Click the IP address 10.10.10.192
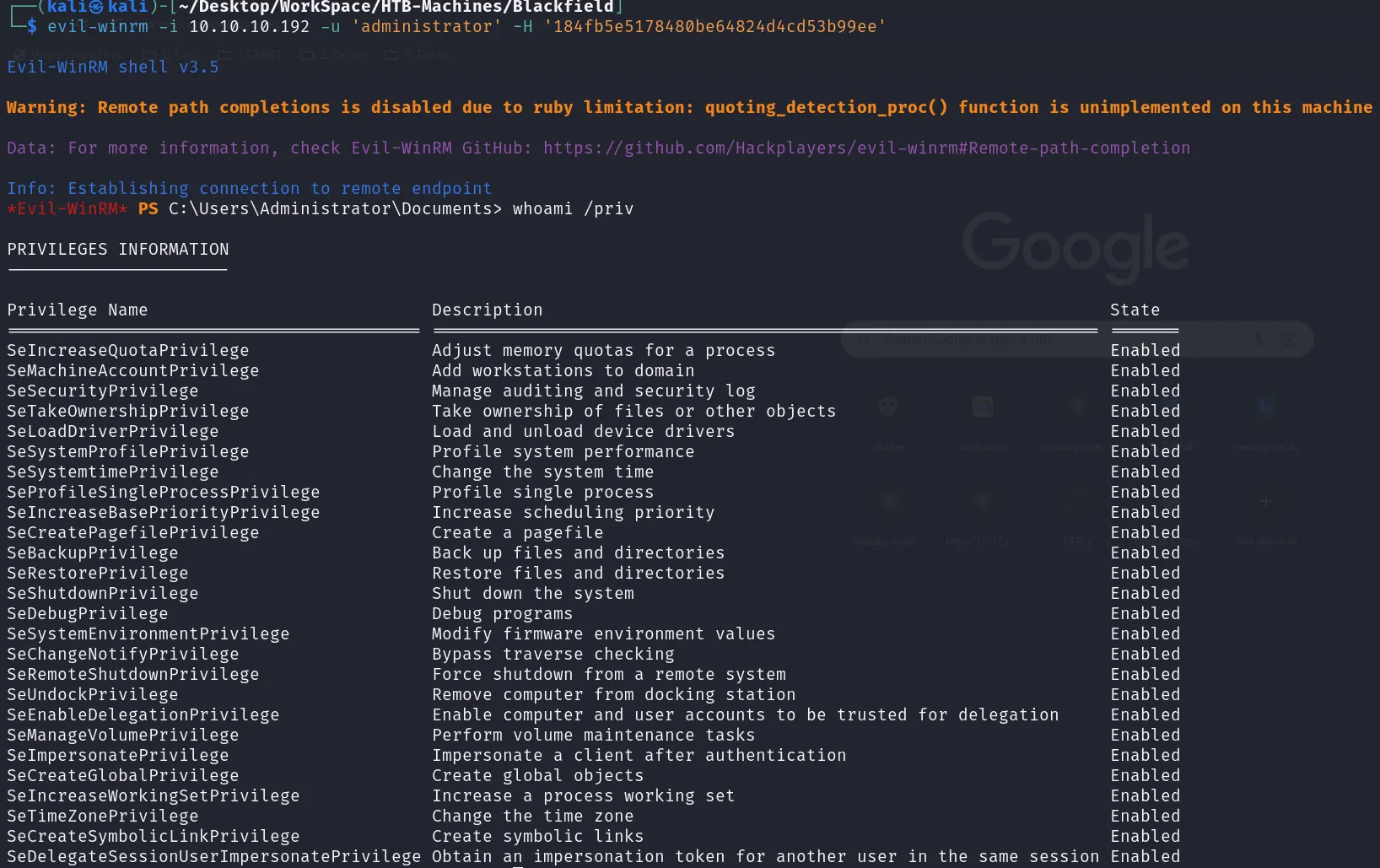The height and width of the screenshot is (868, 1380). (x=249, y=27)
